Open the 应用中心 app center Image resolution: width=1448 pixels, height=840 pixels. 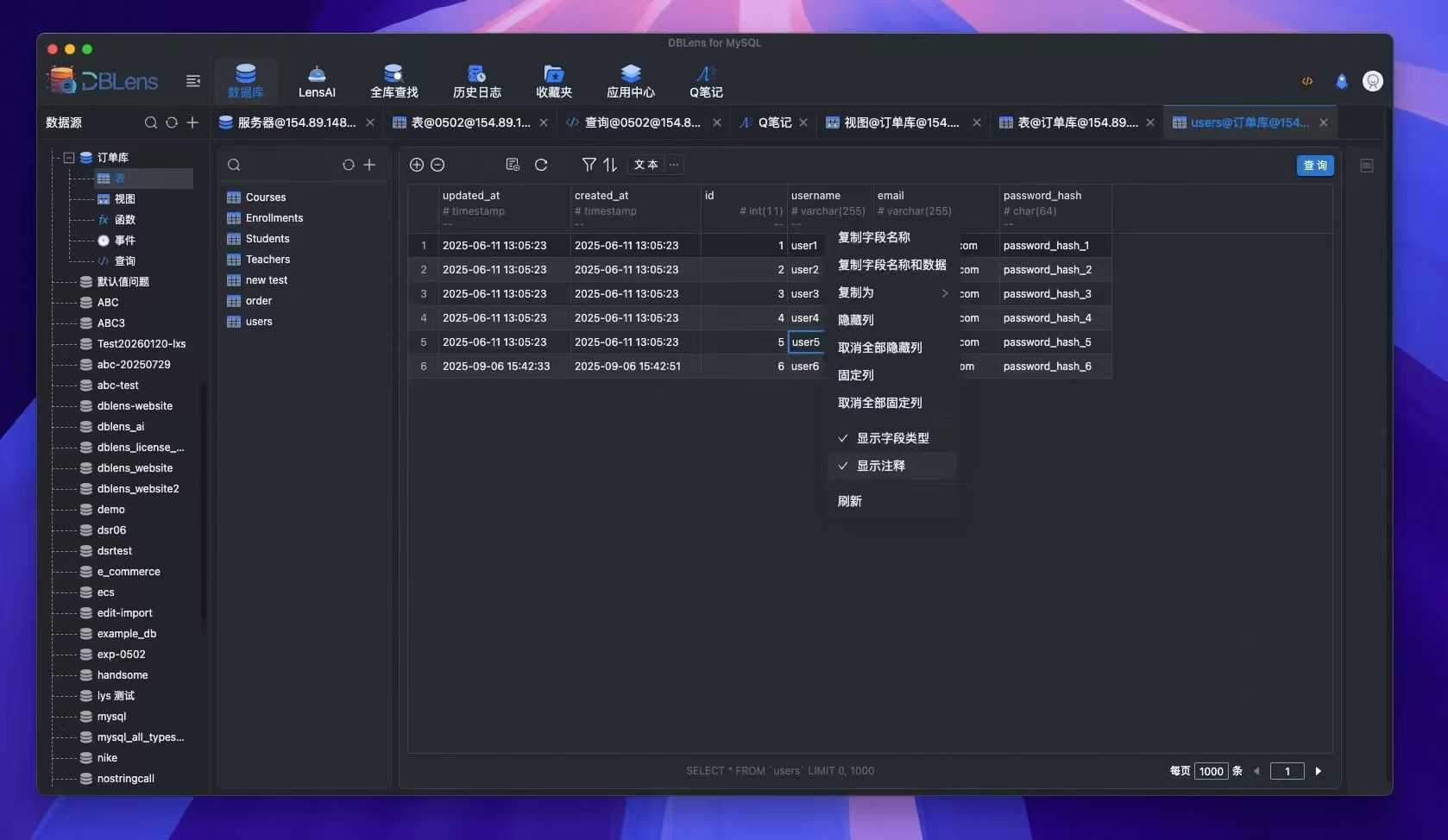coord(630,80)
